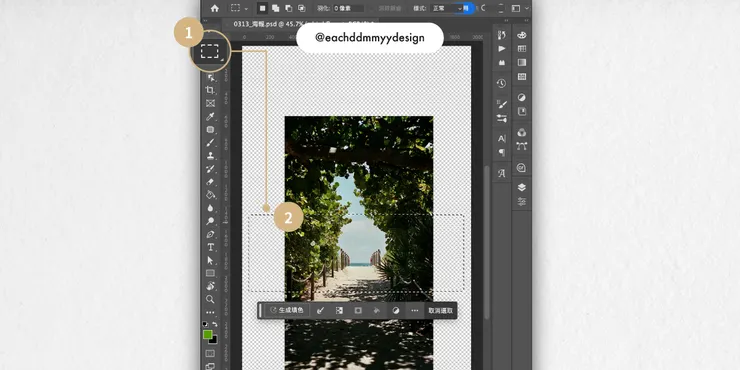Open the selection style dropdown
Image resolution: width=740 pixels, height=370 pixels.
[447, 8]
